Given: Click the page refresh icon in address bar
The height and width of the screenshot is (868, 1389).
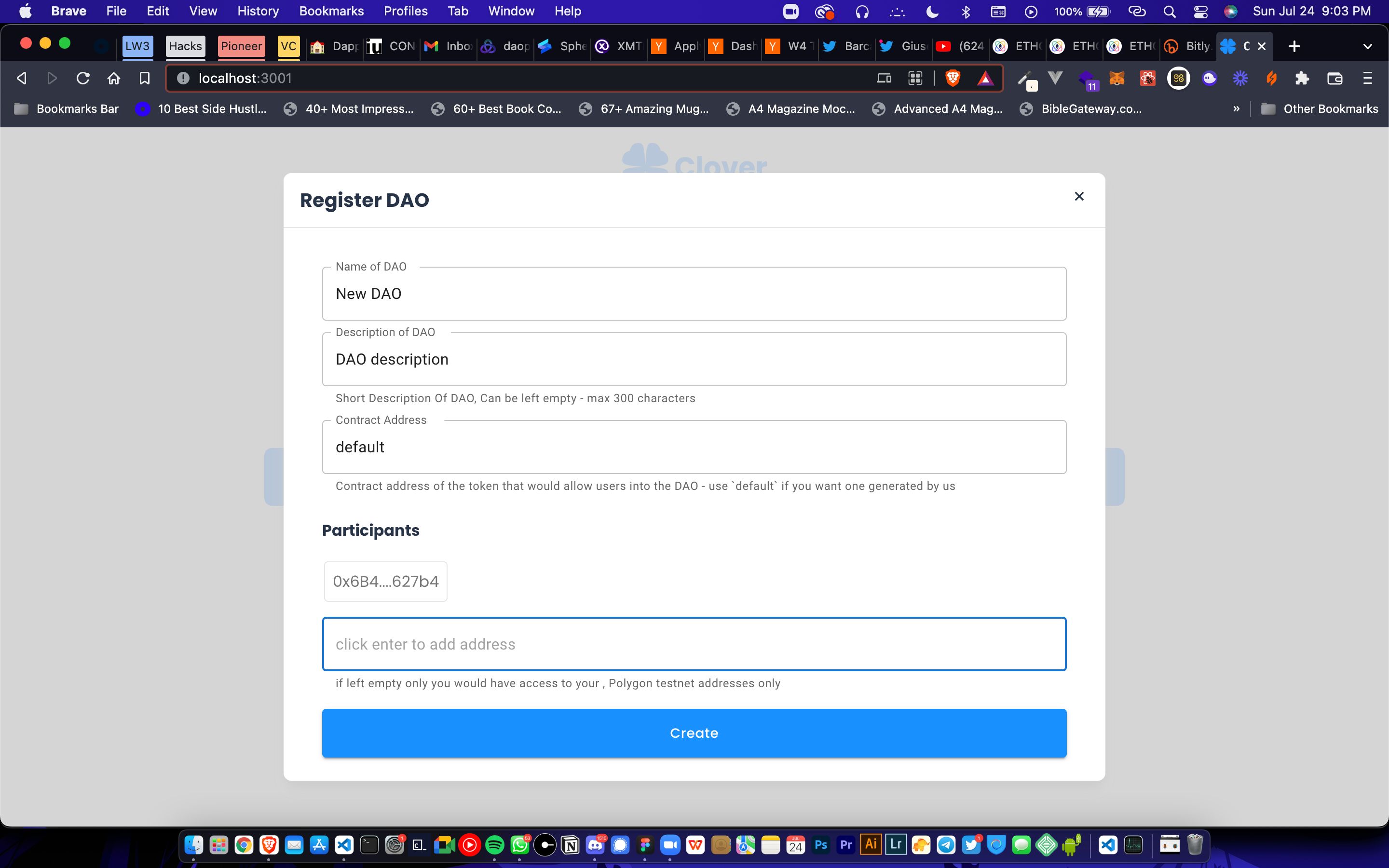Looking at the screenshot, I should (x=83, y=78).
